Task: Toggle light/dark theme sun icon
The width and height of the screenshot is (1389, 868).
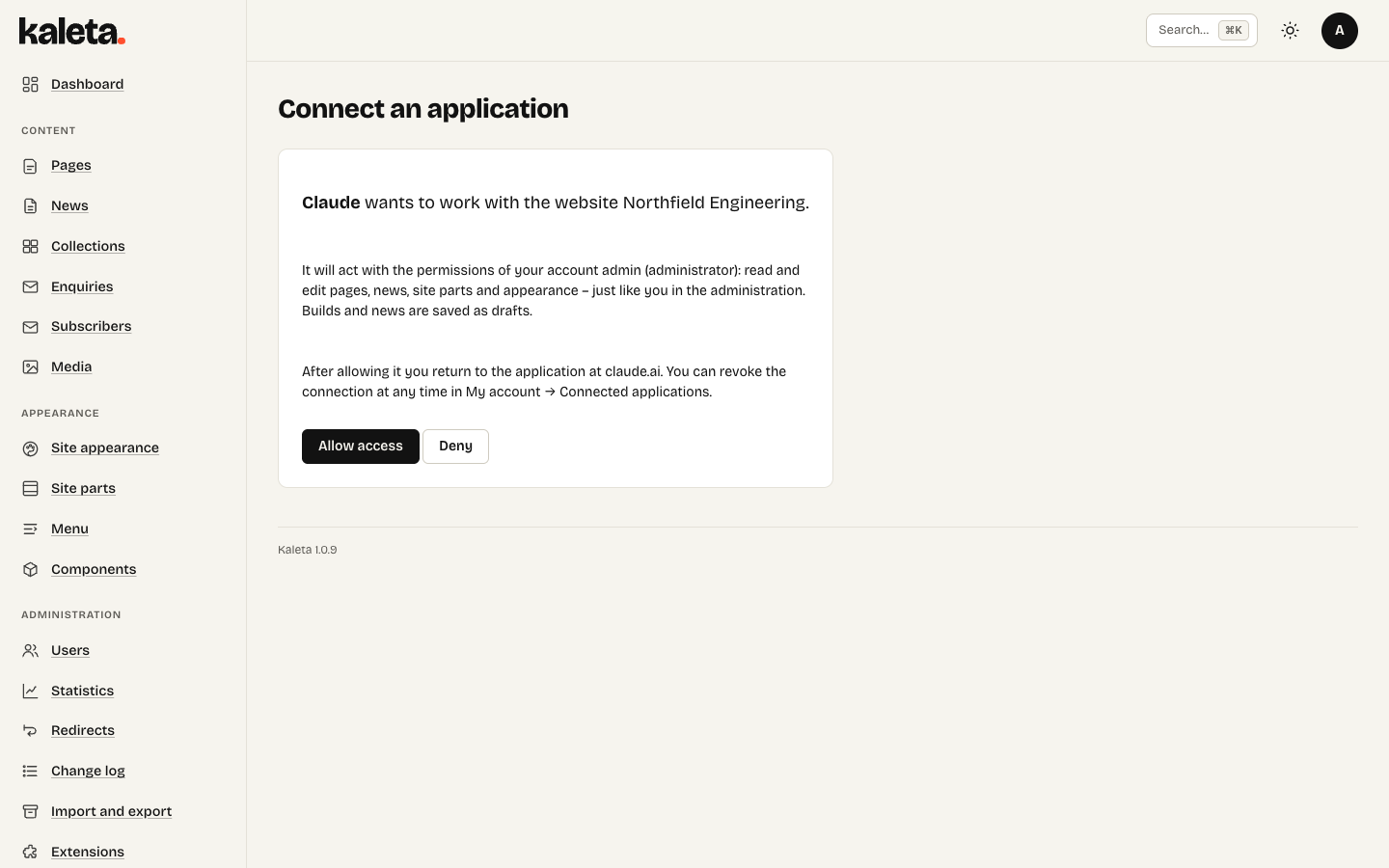Action: click(1290, 31)
